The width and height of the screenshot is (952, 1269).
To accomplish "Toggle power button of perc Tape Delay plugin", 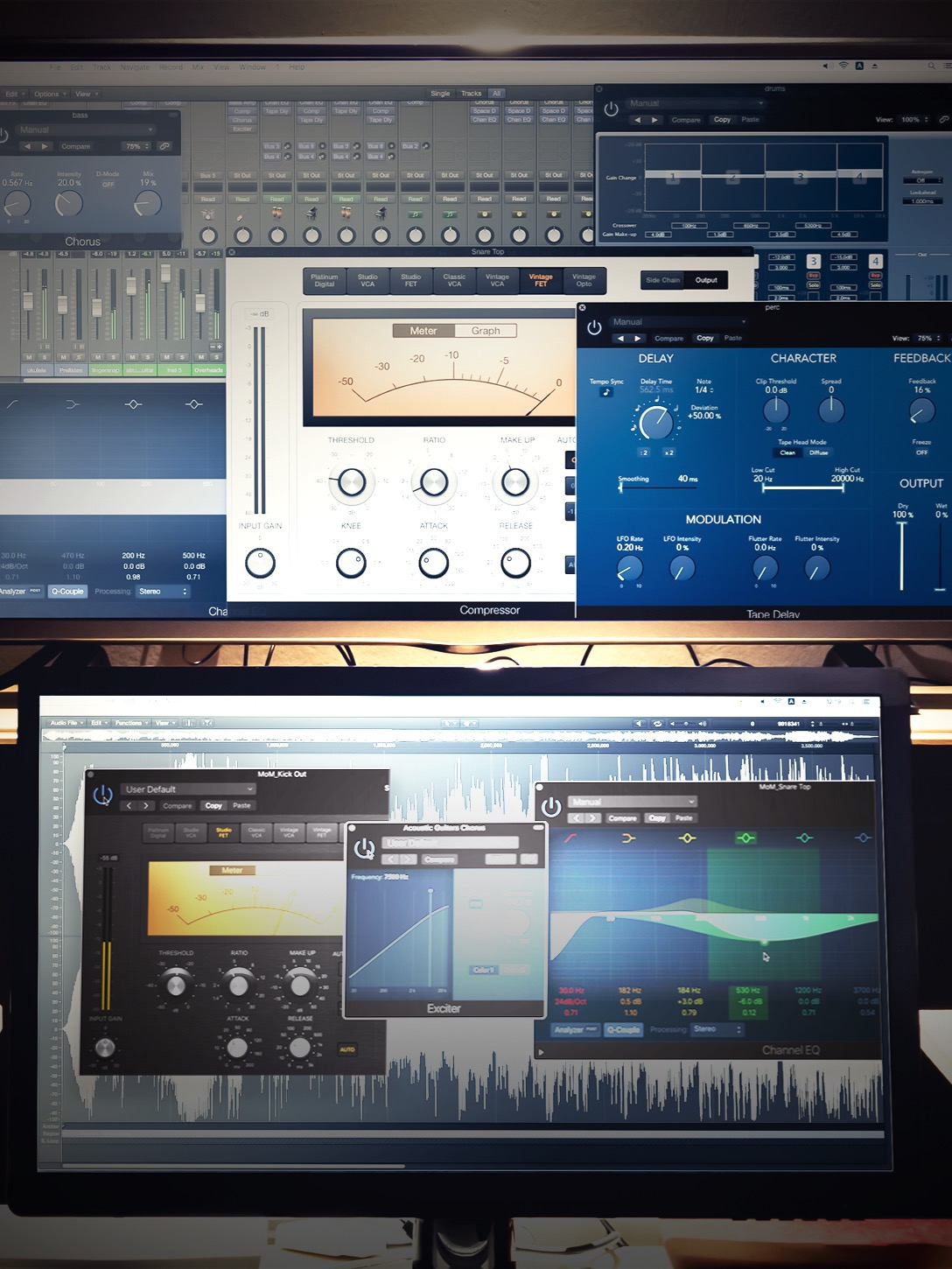I will pos(594,327).
